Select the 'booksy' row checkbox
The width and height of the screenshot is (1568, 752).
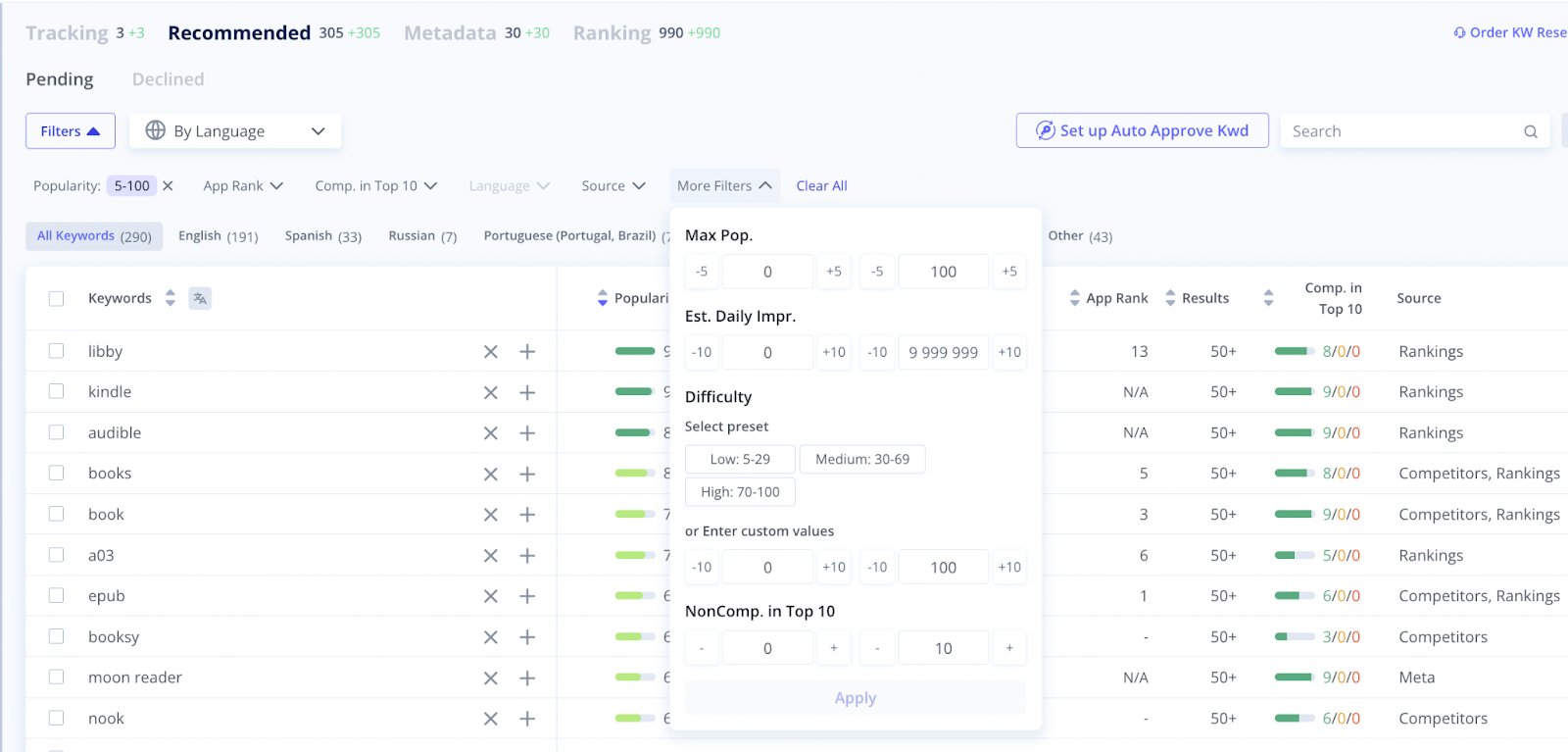[x=57, y=636]
